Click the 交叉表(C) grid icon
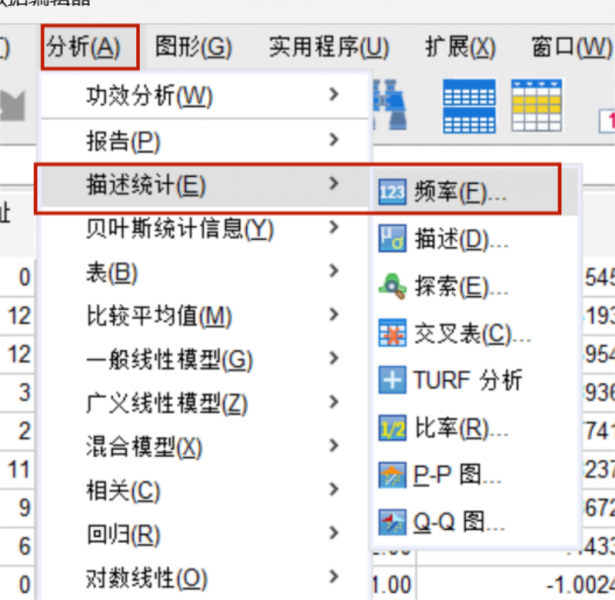 click(392, 333)
